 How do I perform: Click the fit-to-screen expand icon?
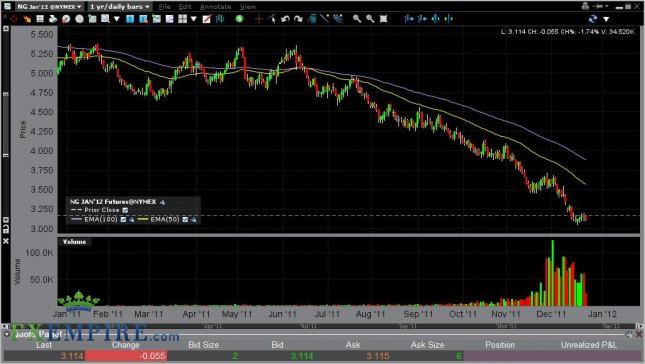click(383, 19)
